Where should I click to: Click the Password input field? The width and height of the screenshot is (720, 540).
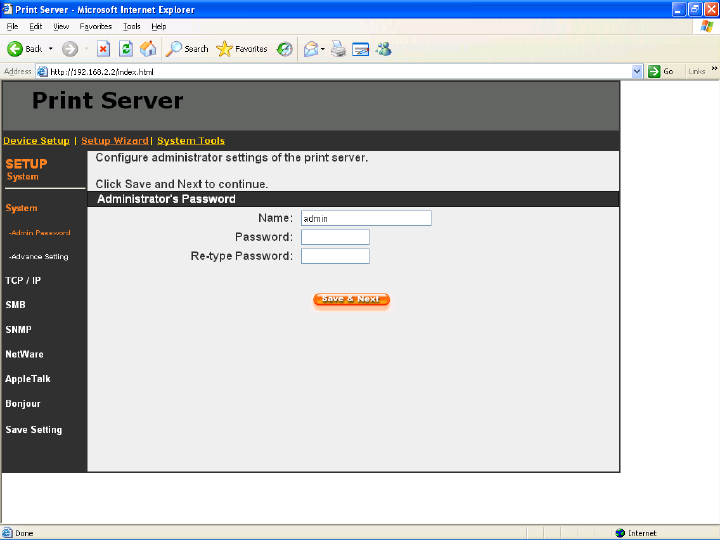click(x=335, y=237)
